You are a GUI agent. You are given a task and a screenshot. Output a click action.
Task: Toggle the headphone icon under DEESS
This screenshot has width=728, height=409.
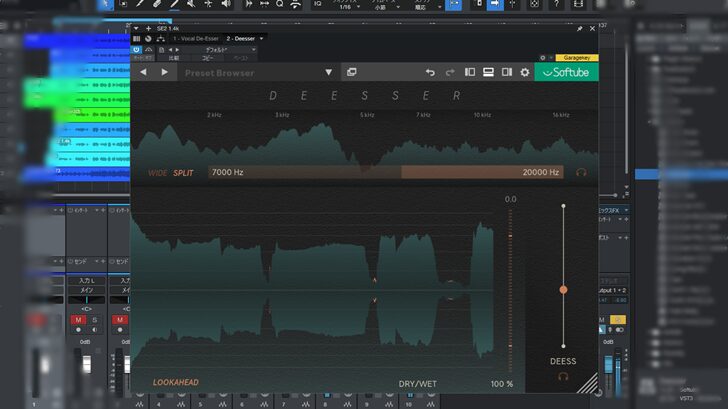(x=563, y=377)
